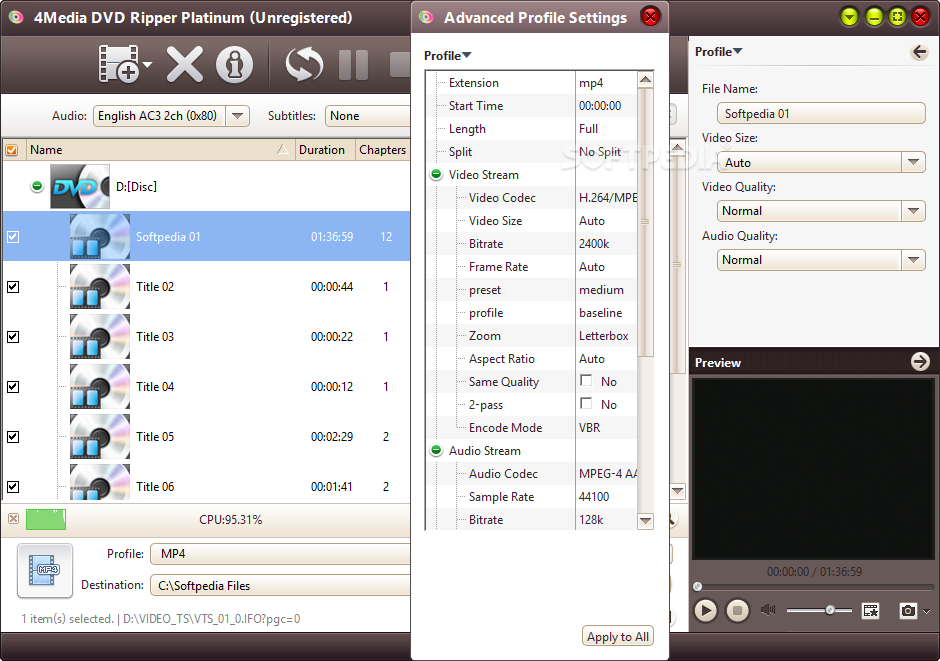Click the Apply to All button
Image resolution: width=940 pixels, height=661 pixels.
[x=617, y=636]
